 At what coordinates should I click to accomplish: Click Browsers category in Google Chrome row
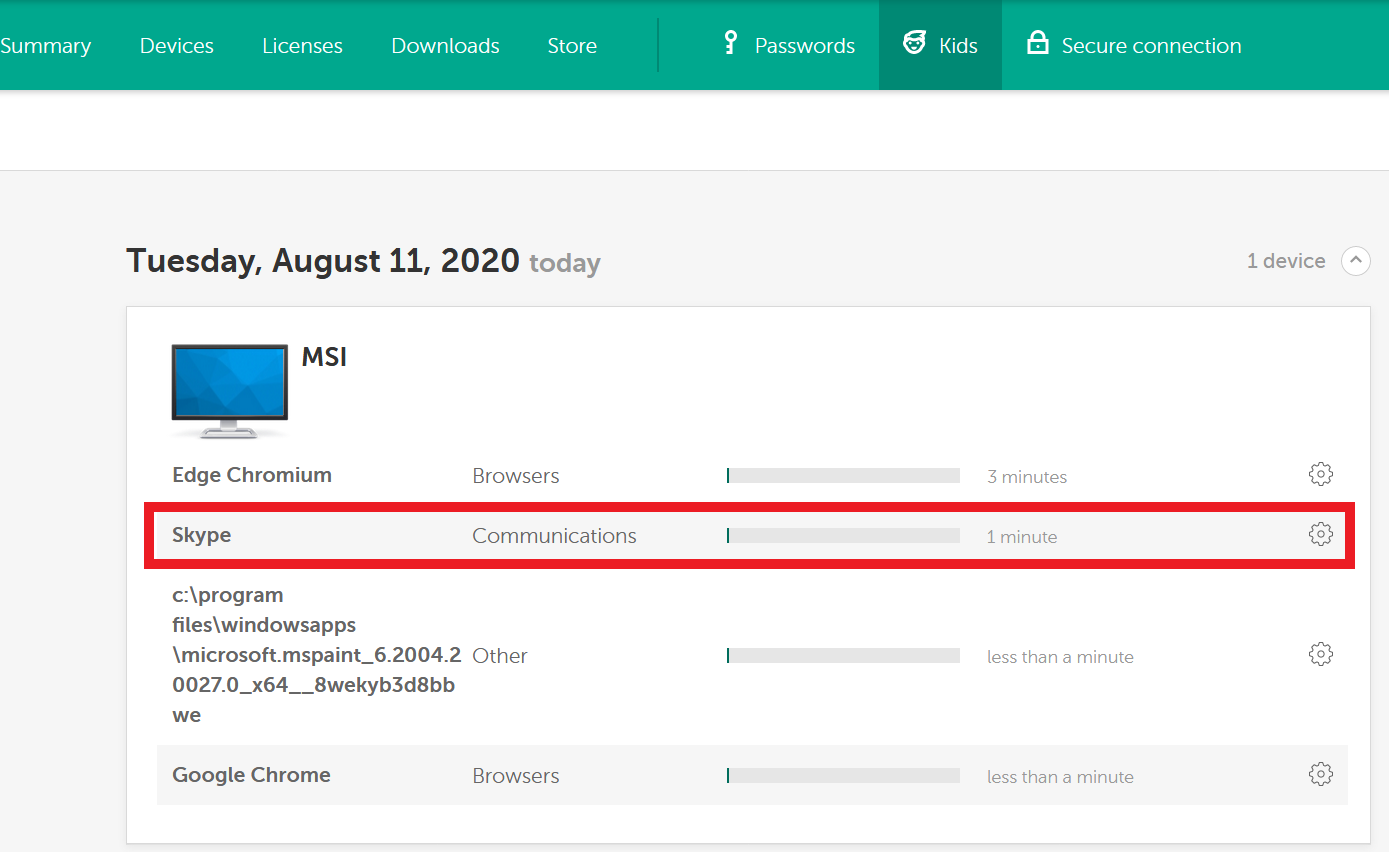(516, 776)
